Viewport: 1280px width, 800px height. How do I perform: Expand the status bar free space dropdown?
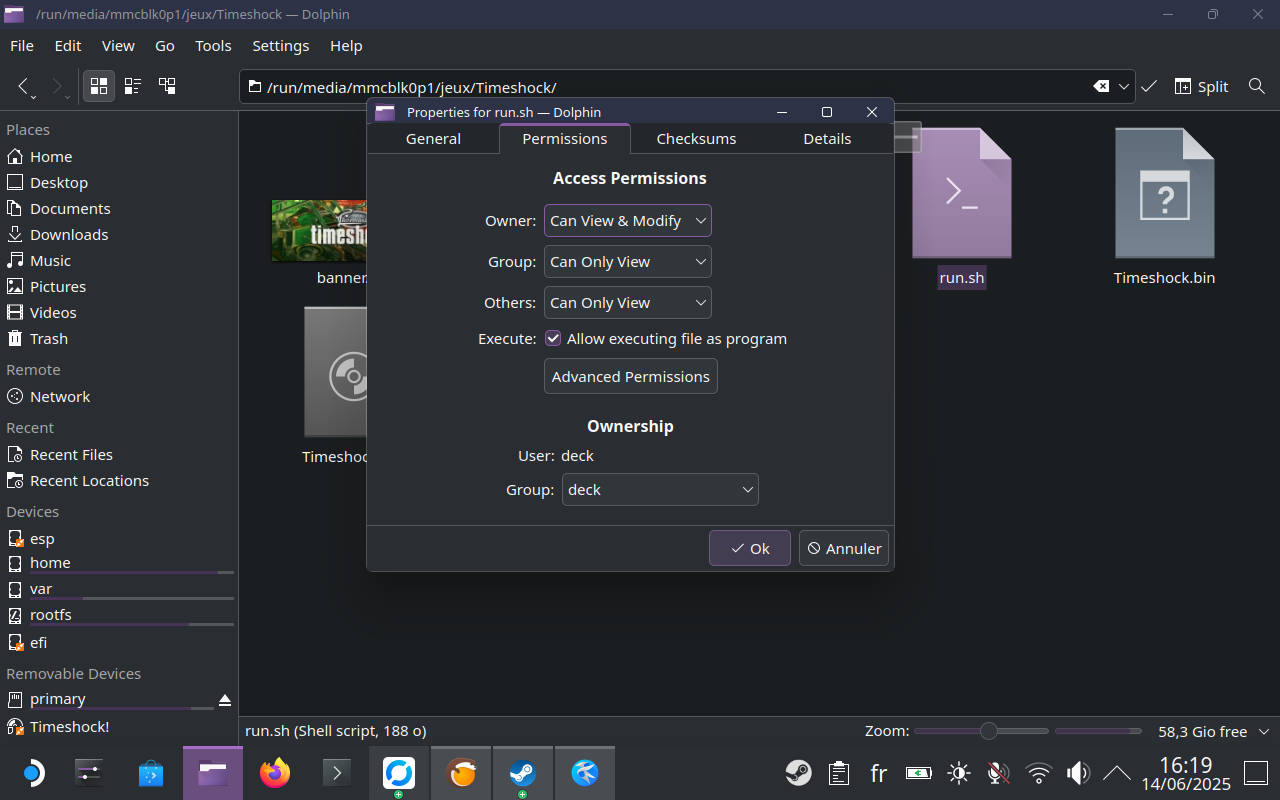pos(1264,731)
